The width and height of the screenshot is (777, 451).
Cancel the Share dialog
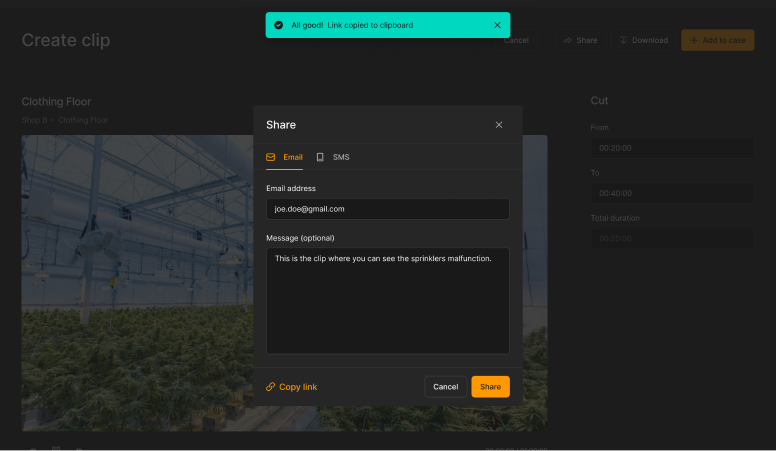445,387
